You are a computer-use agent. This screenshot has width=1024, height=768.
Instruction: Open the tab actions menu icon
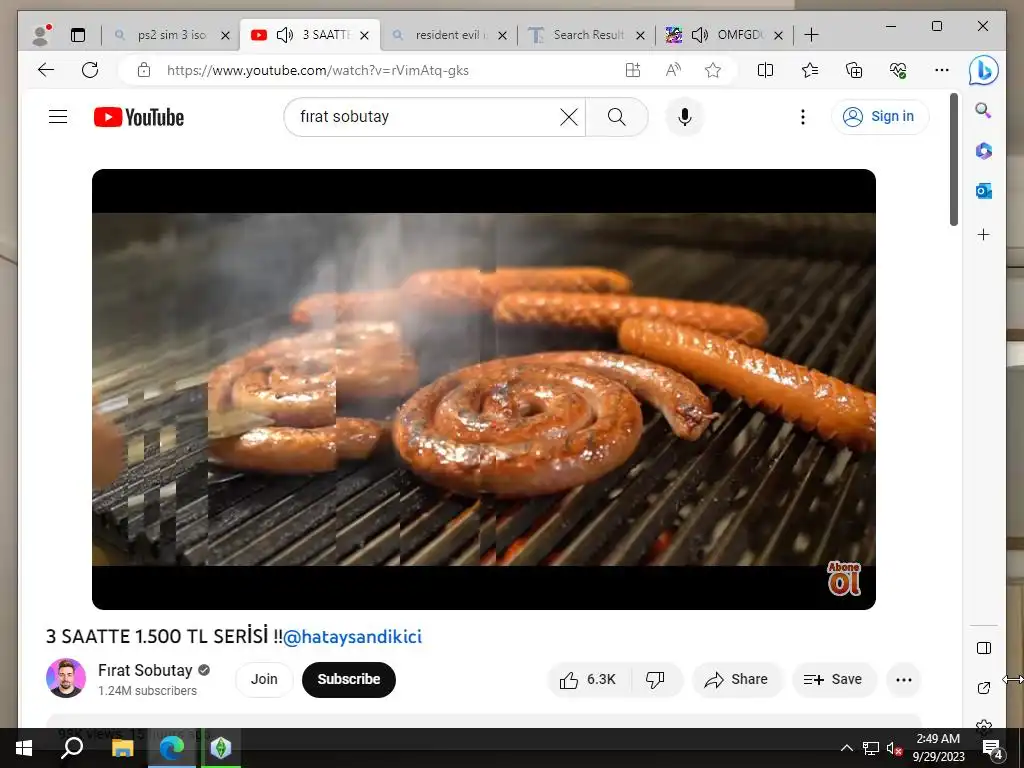click(78, 35)
